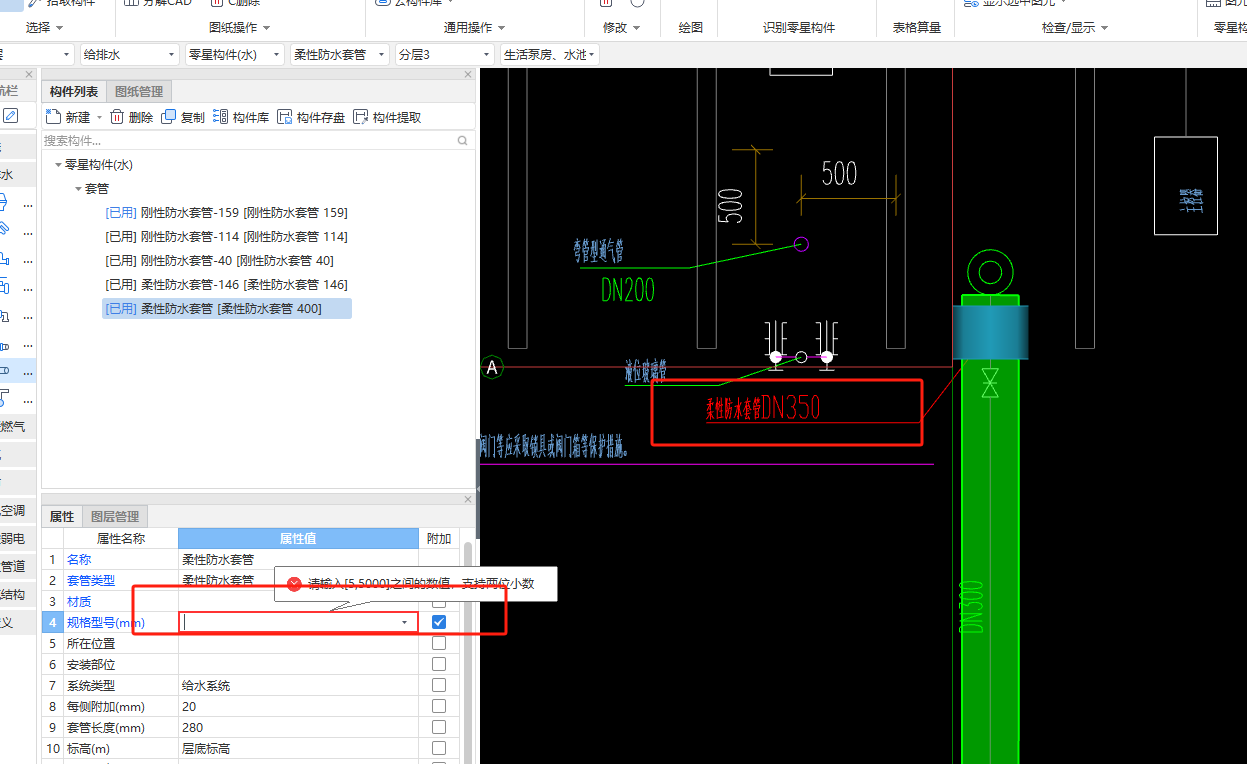Click the 构件存盘 save component icon
Viewport: 1247px width, 764px height.
click(284, 117)
